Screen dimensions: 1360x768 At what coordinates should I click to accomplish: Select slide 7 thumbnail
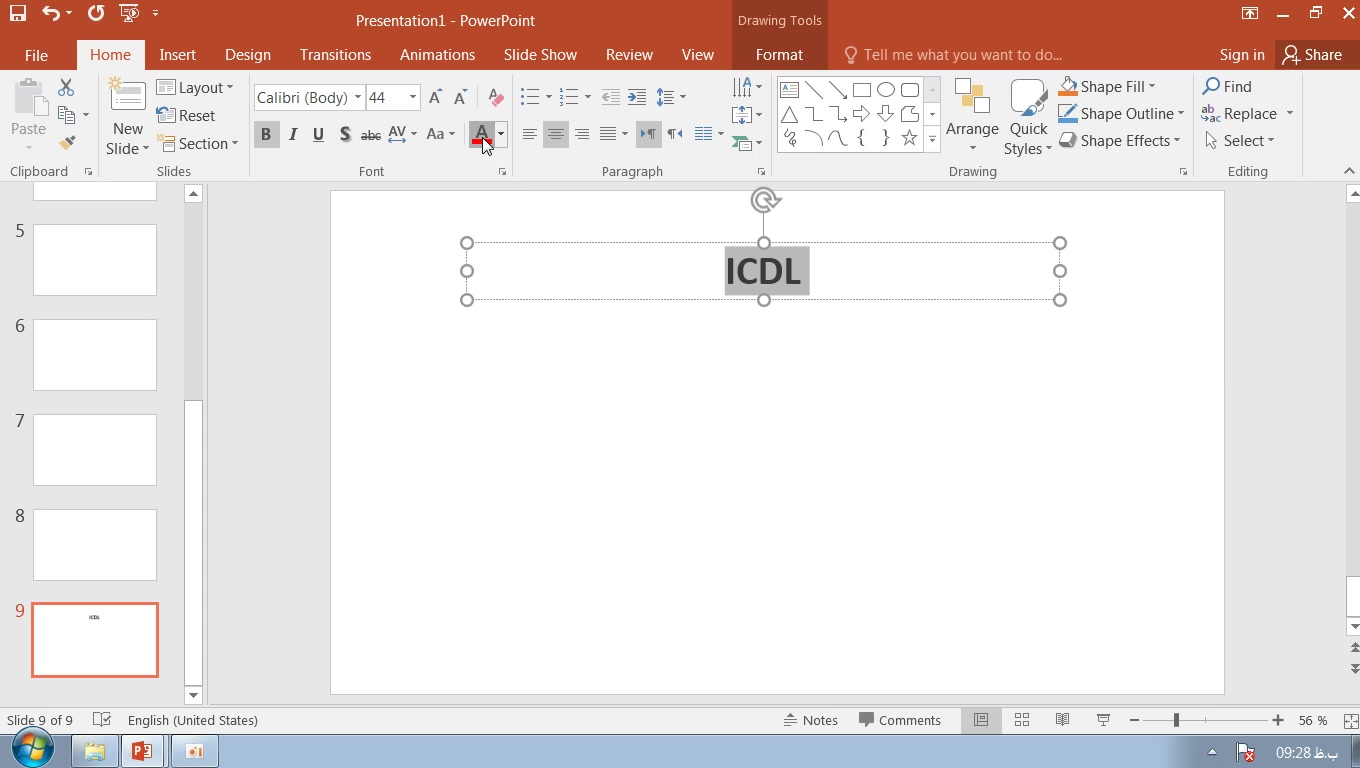[95, 450]
